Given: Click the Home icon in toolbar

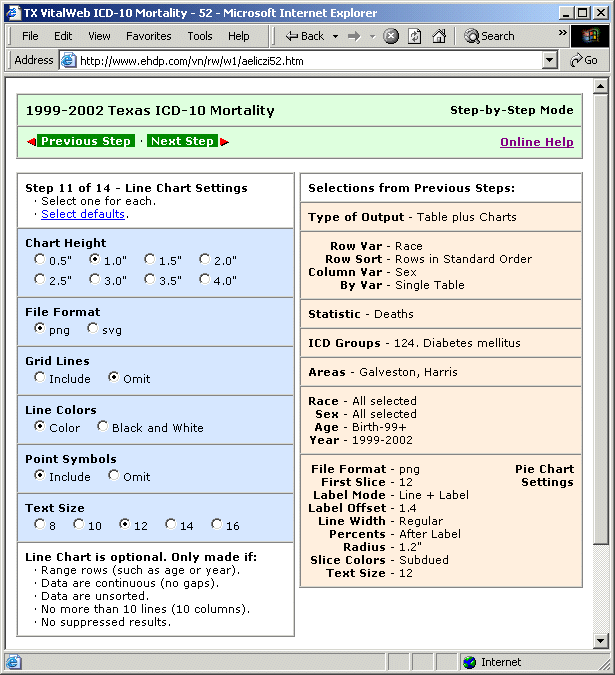Looking at the screenshot, I should pyautogui.click(x=439, y=36).
